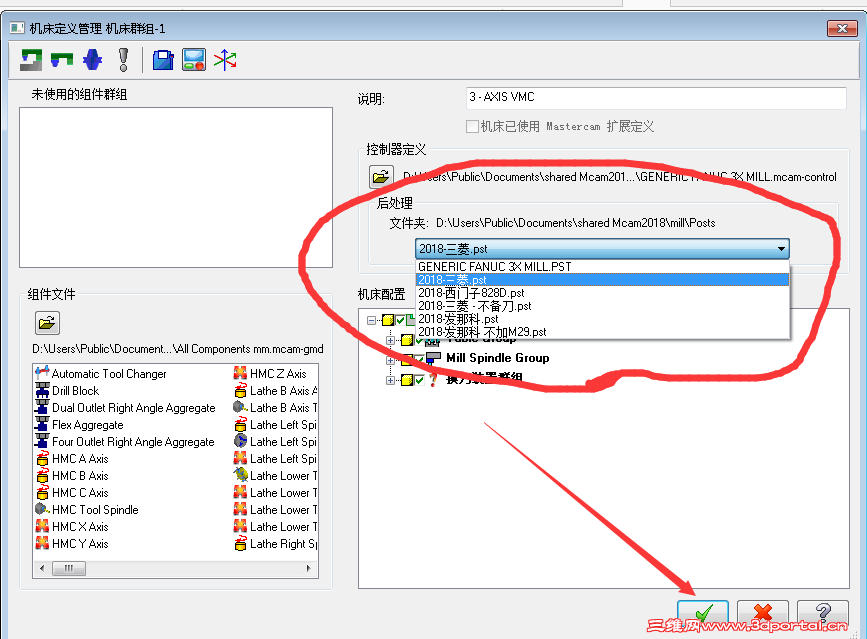Expand the Table Group tree node
Image resolution: width=867 pixels, height=639 pixels.
click(x=390, y=341)
